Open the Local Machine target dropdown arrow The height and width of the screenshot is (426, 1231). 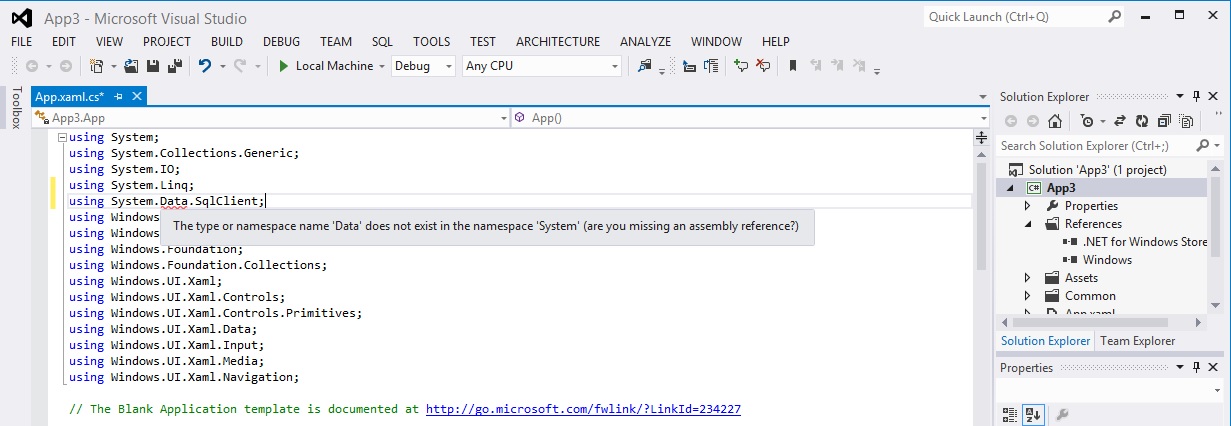(382, 66)
